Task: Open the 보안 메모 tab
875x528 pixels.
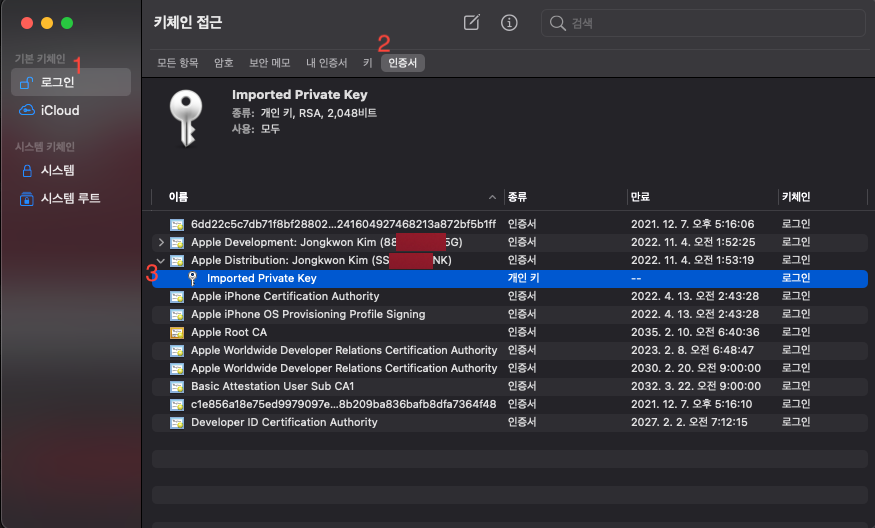Action: (x=270, y=63)
